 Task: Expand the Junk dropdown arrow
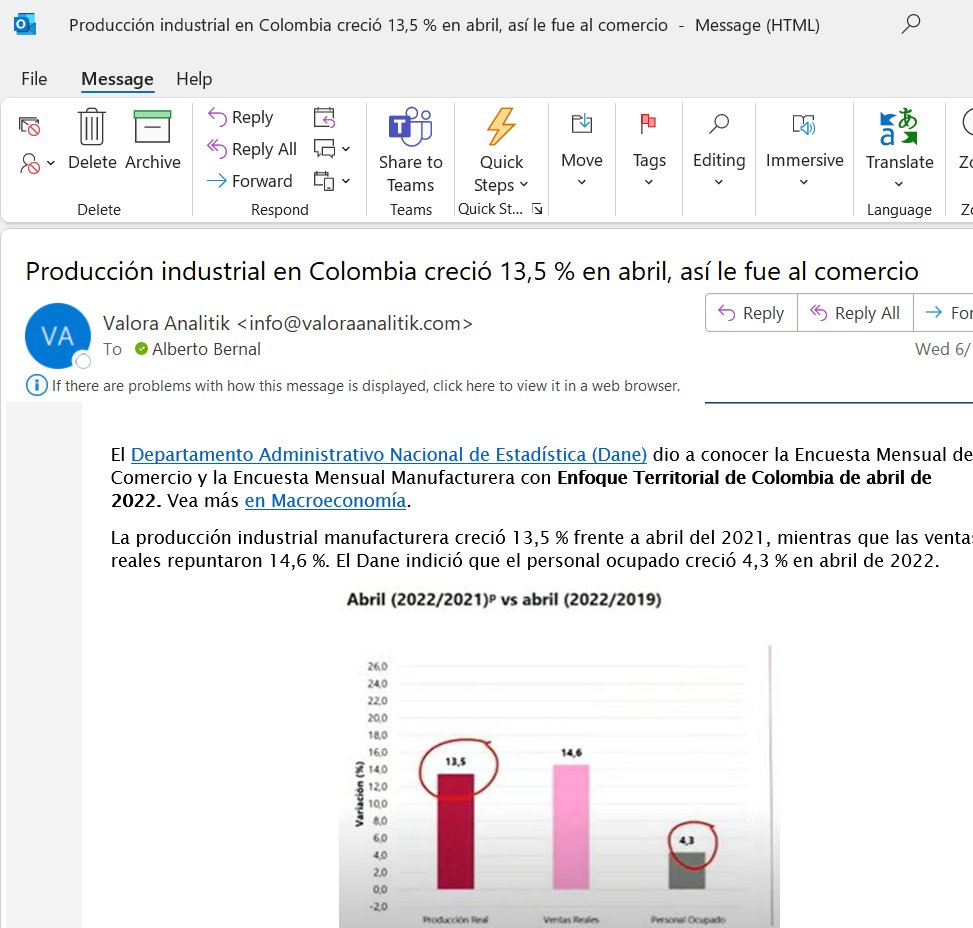[52, 163]
